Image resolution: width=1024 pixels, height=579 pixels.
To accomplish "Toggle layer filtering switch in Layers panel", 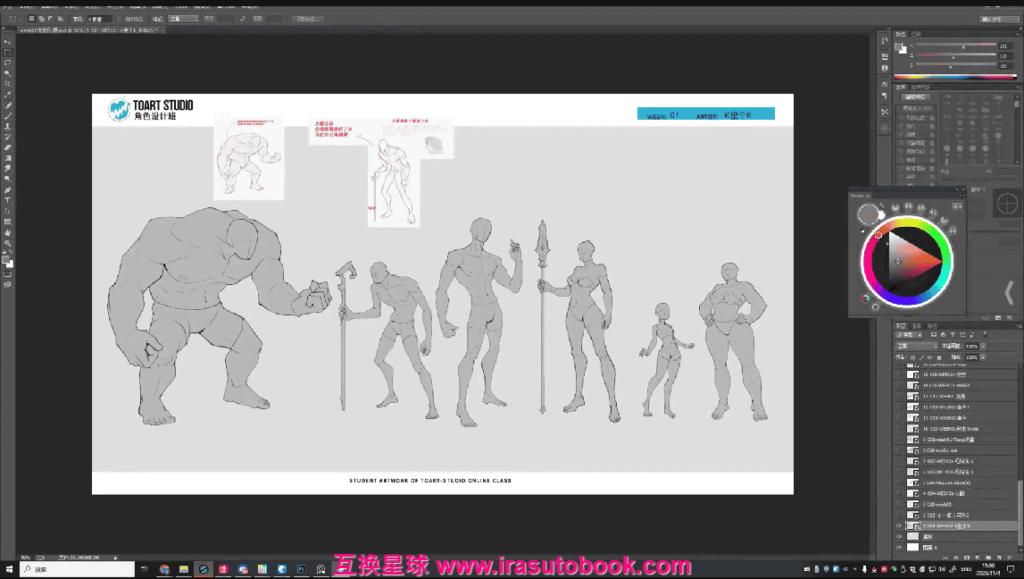I will [x=985, y=334].
